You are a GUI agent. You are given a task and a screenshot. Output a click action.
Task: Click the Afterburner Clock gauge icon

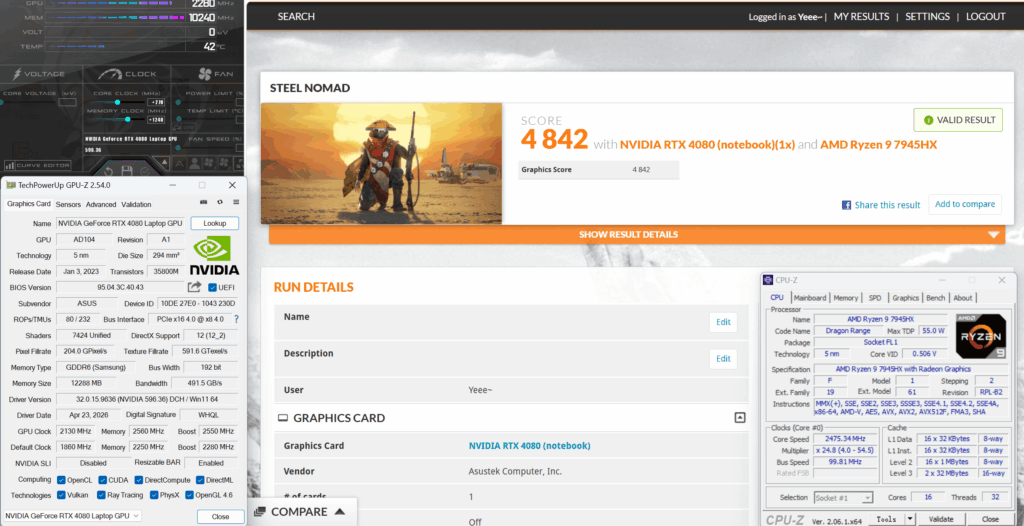click(110, 74)
